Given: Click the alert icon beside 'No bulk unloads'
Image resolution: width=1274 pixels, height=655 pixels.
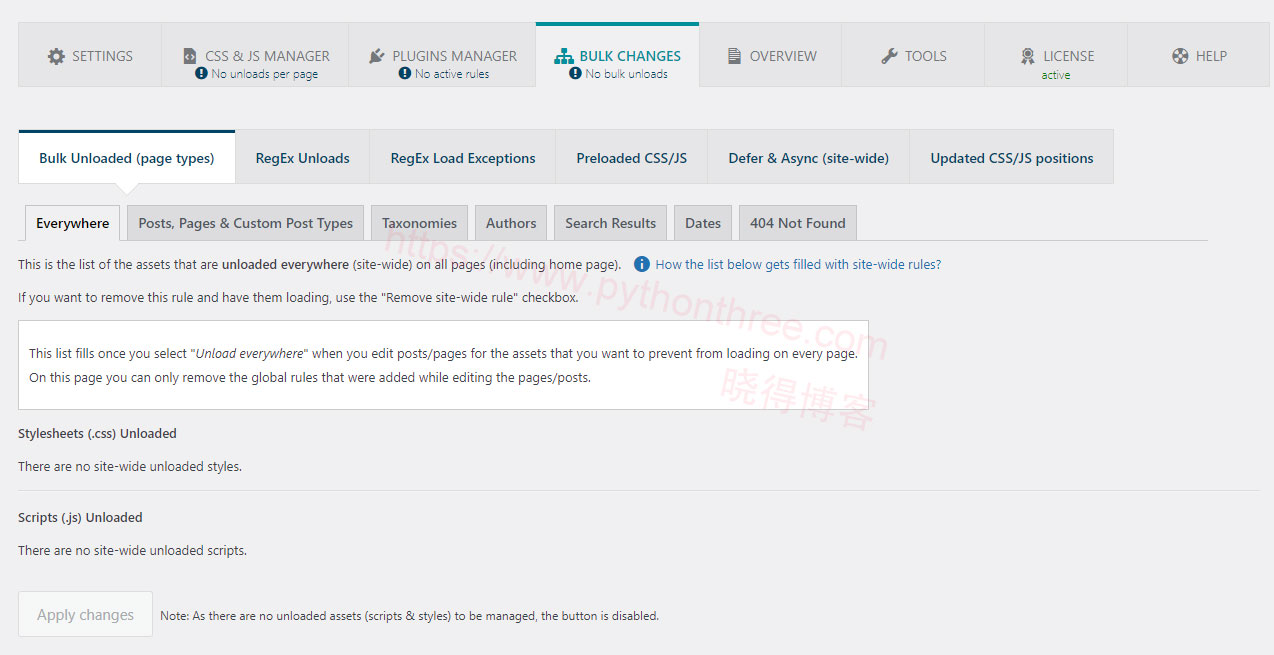Looking at the screenshot, I should [x=575, y=74].
